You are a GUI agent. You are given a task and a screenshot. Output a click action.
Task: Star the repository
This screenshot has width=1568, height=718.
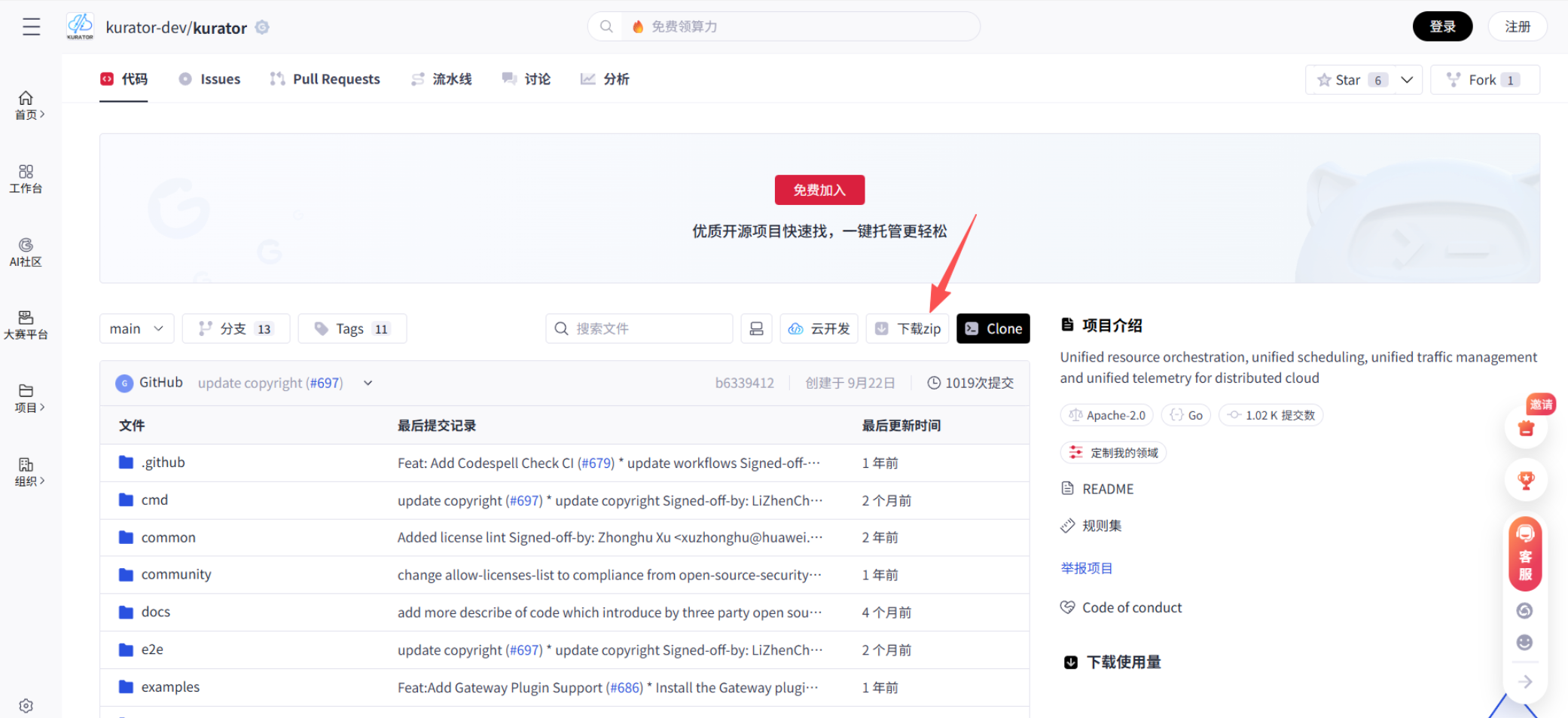[1350, 80]
